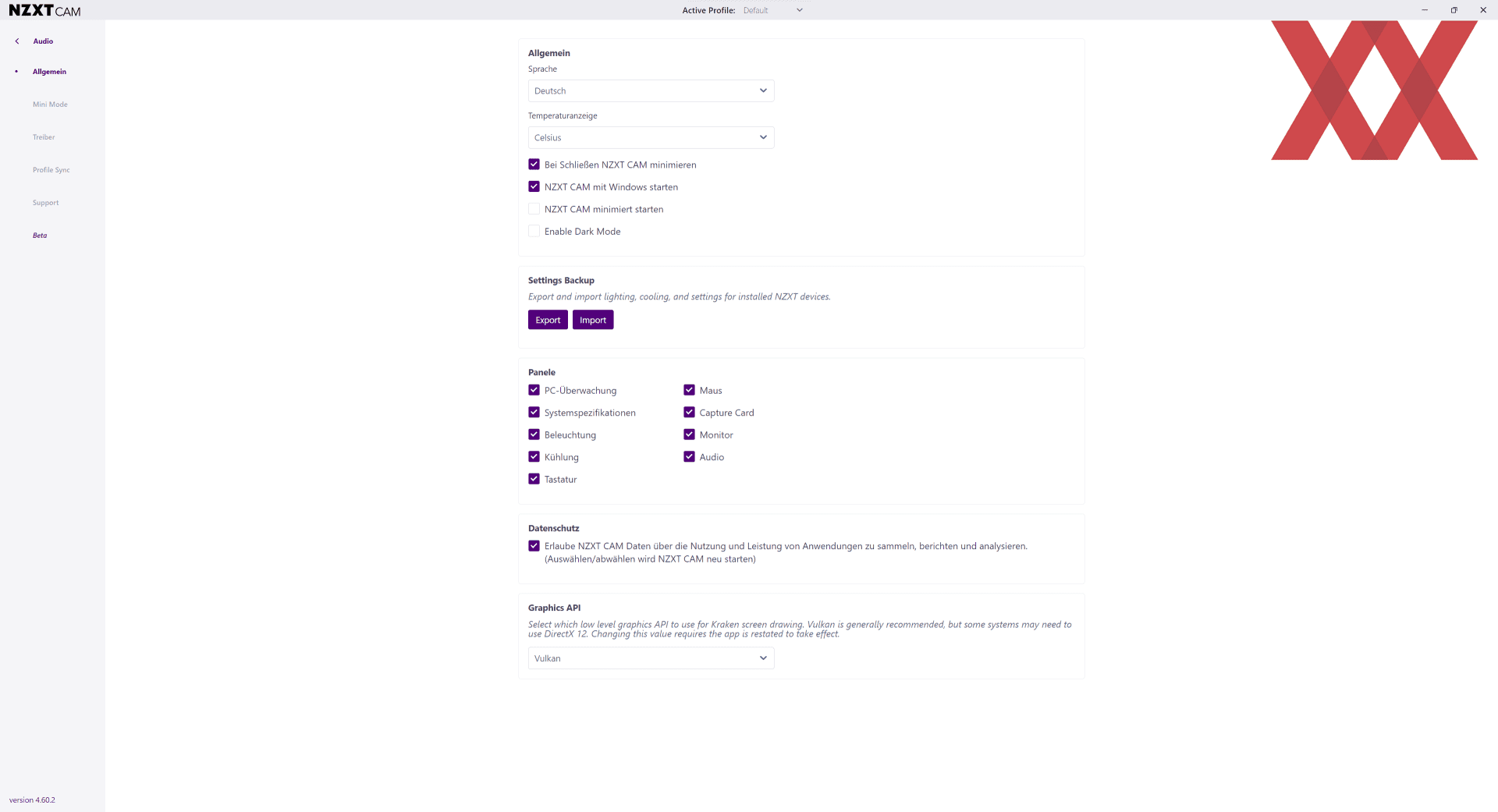The width and height of the screenshot is (1498, 812).
Task: Uncheck the Maus panel
Action: [x=689, y=390]
